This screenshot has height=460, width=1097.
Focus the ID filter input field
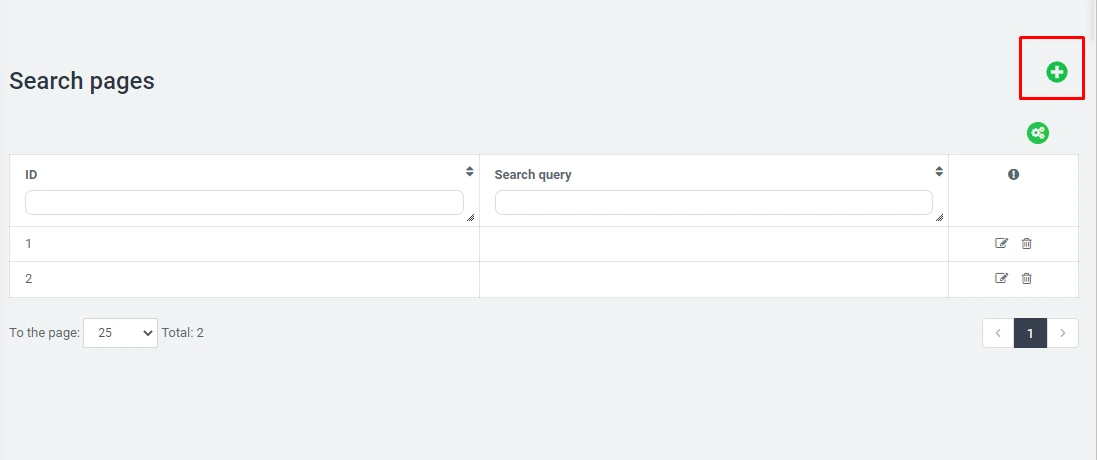(244, 203)
